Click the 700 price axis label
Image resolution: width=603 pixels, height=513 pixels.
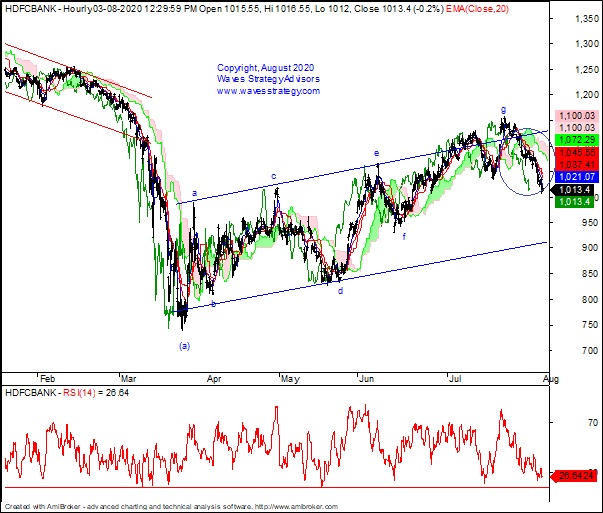pyautogui.click(x=591, y=350)
